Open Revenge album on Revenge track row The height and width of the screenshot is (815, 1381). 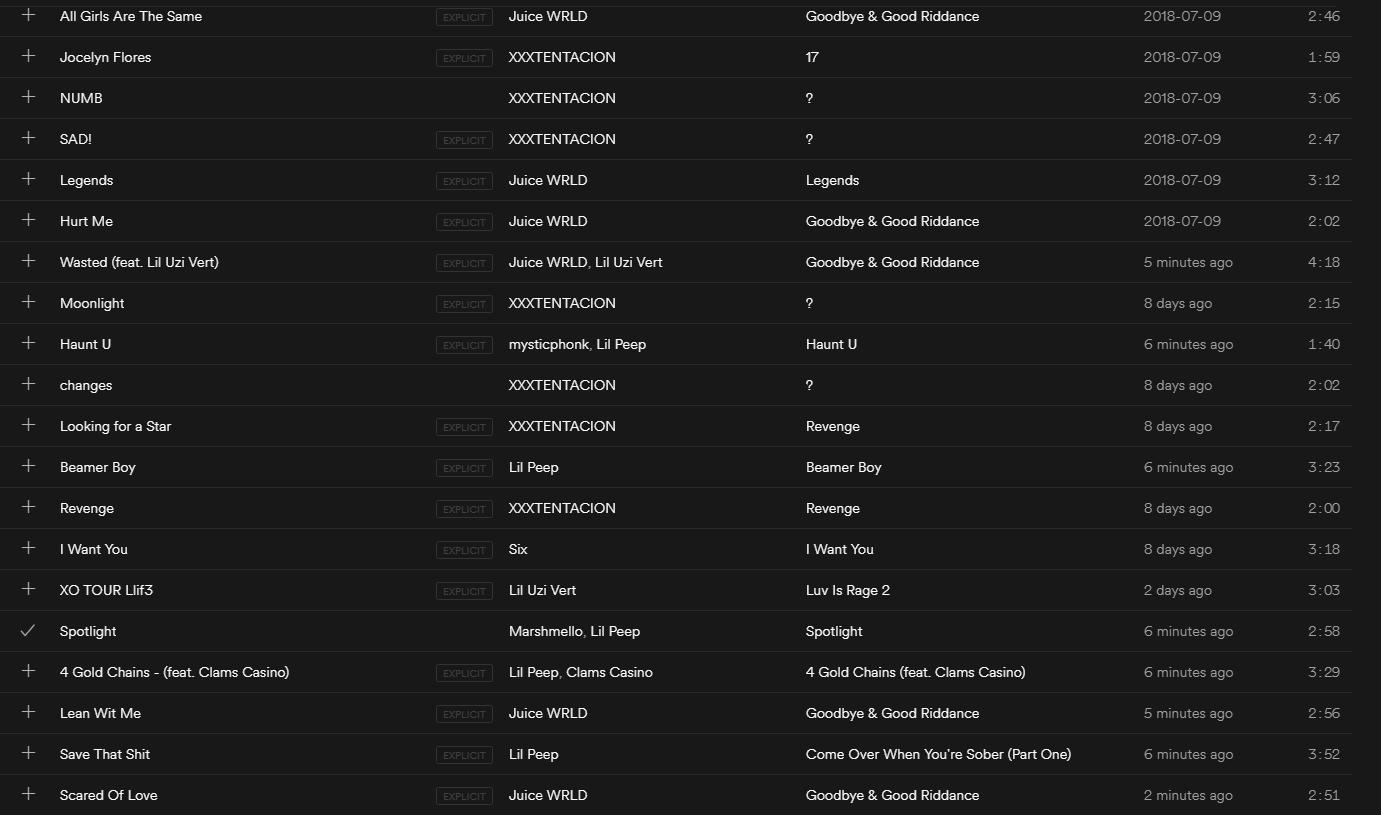[x=833, y=508]
